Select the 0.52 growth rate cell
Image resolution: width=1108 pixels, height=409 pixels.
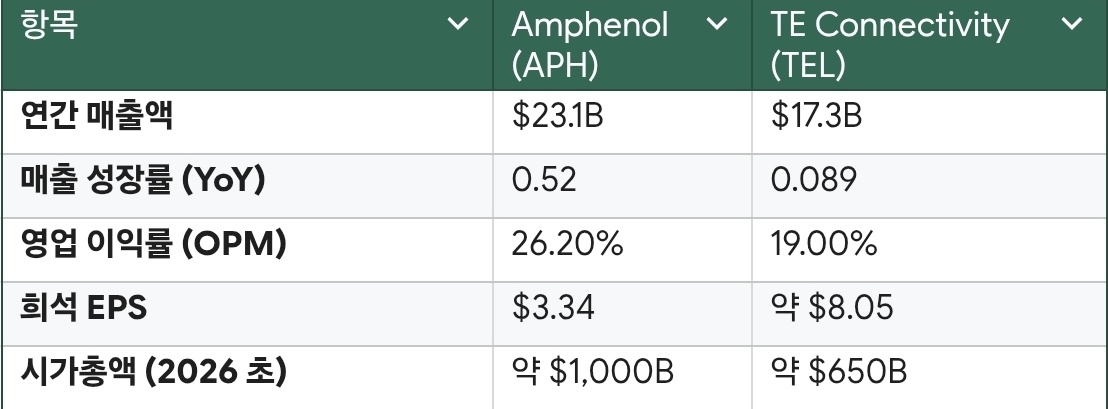[622, 186]
